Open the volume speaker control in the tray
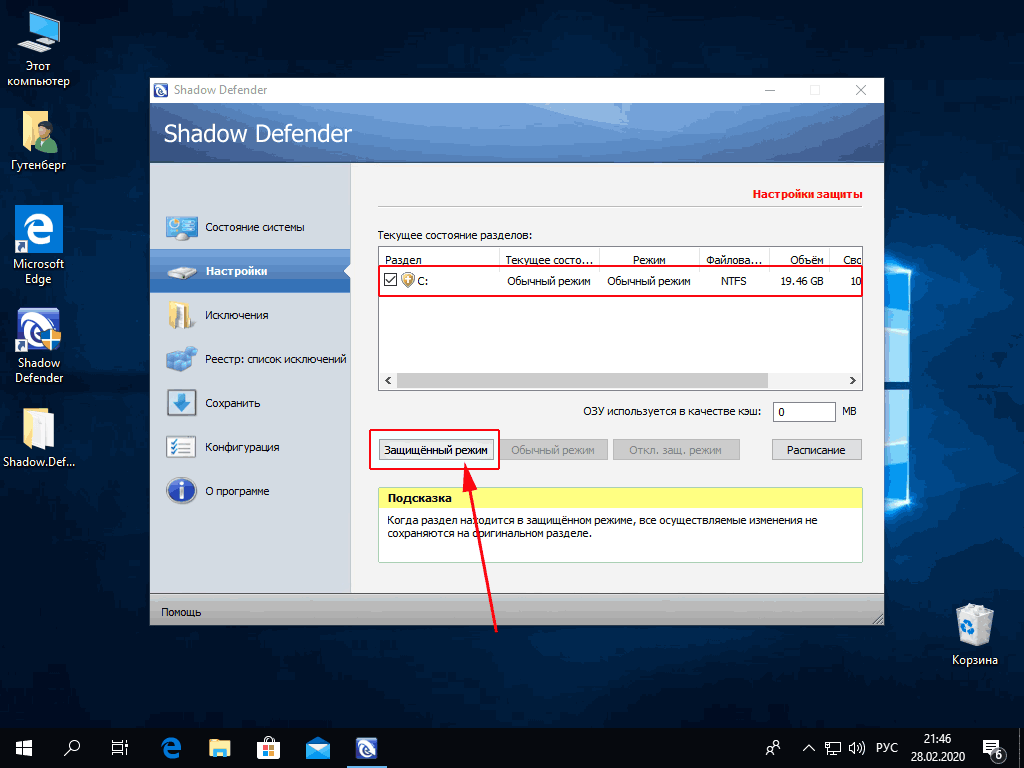Image resolution: width=1024 pixels, height=768 pixels. pyautogui.click(x=856, y=748)
